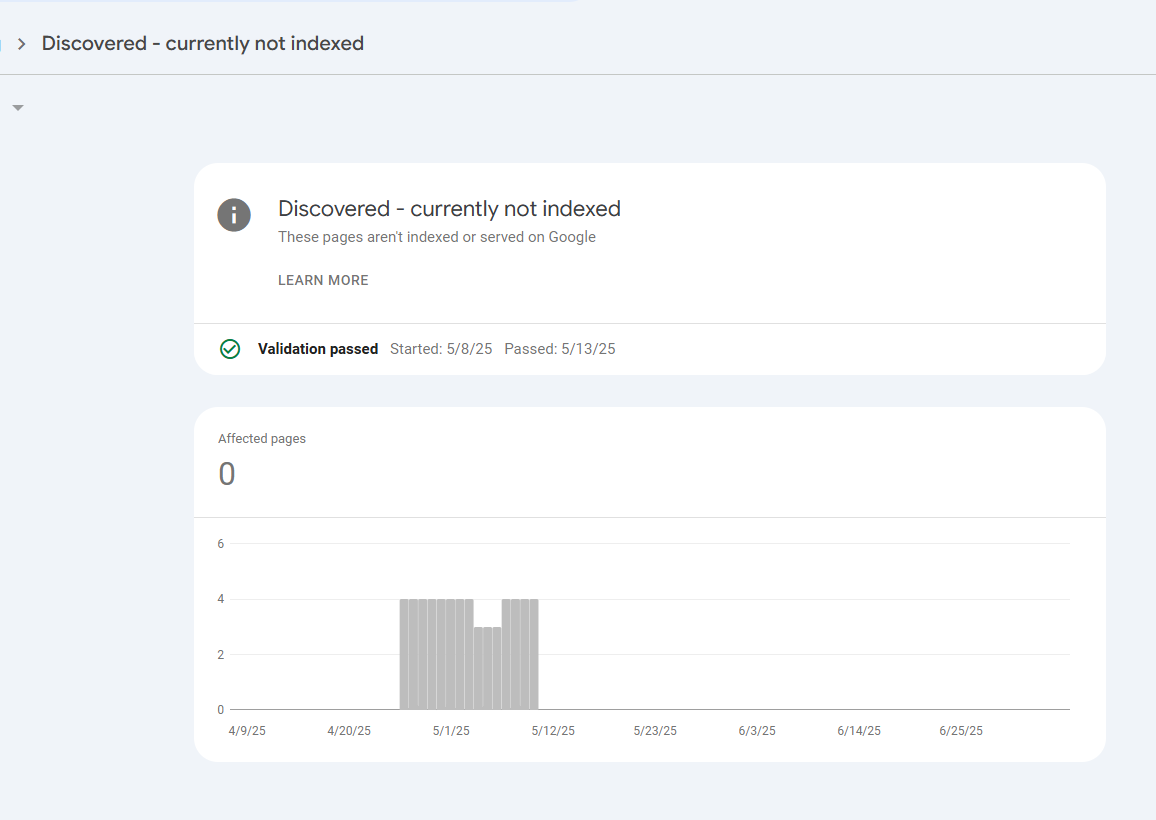The image size is (1156, 820).
Task: Select the shorter dip bar in the chart
Action: point(485,665)
